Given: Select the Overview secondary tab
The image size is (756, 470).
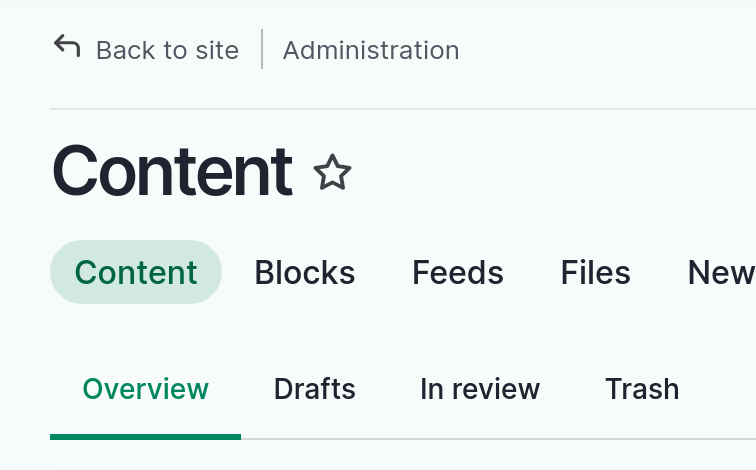Looking at the screenshot, I should pos(146,389).
